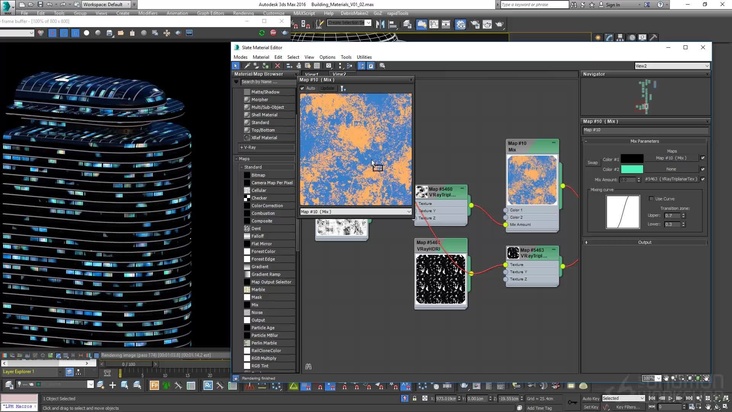Open the Map #10 preview name dropdown
The height and width of the screenshot is (412, 732).
coord(408,211)
